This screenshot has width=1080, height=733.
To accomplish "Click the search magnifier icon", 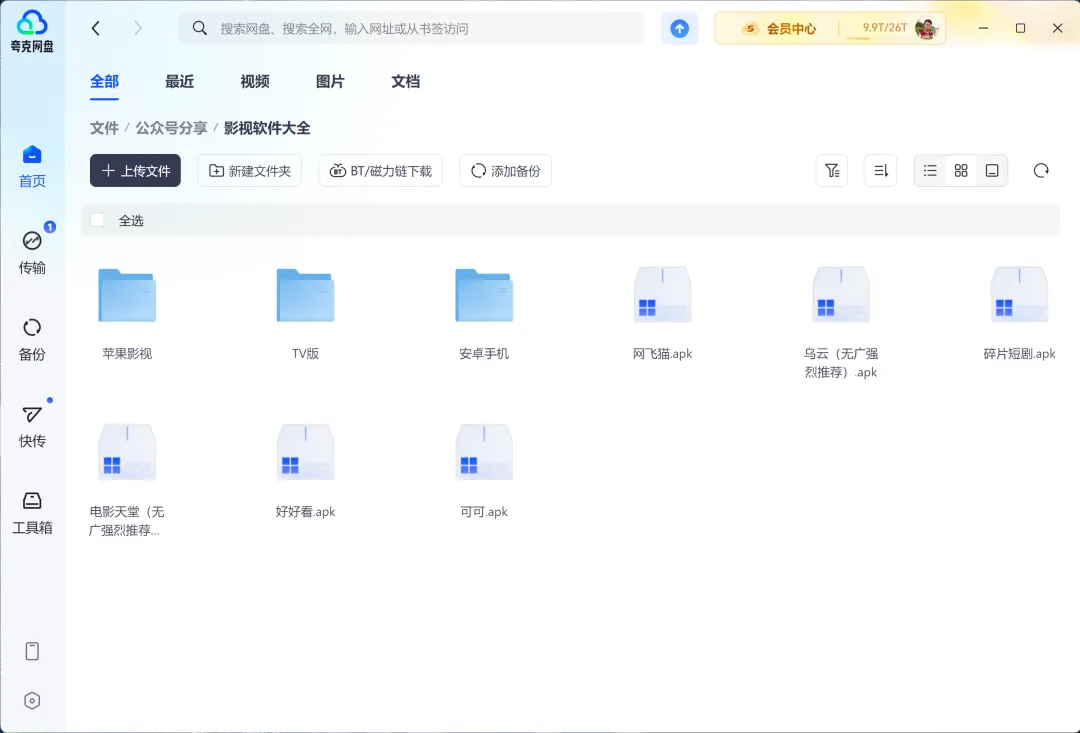I will coord(200,28).
